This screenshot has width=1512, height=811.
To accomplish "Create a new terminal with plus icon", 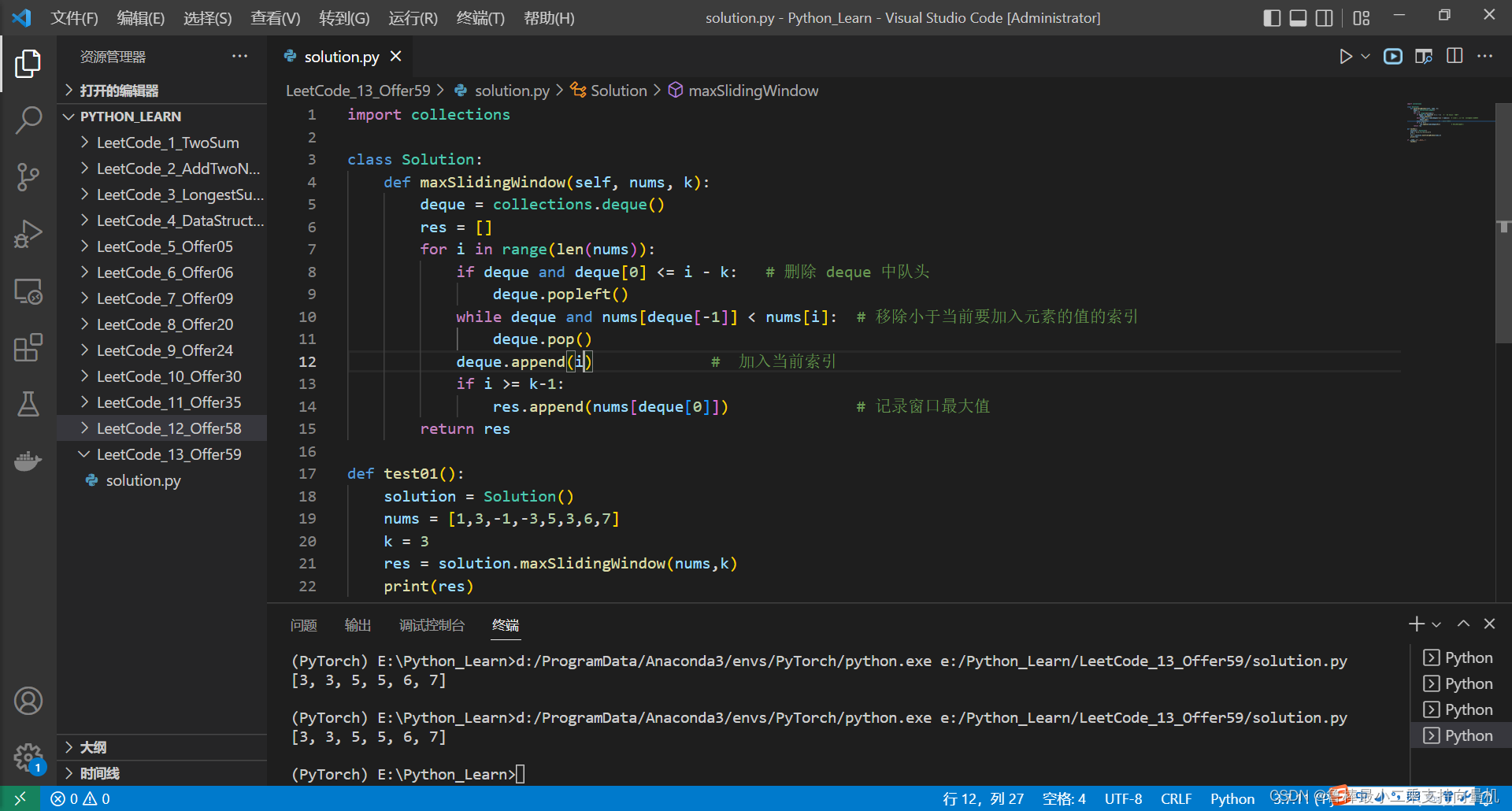I will tap(1416, 624).
